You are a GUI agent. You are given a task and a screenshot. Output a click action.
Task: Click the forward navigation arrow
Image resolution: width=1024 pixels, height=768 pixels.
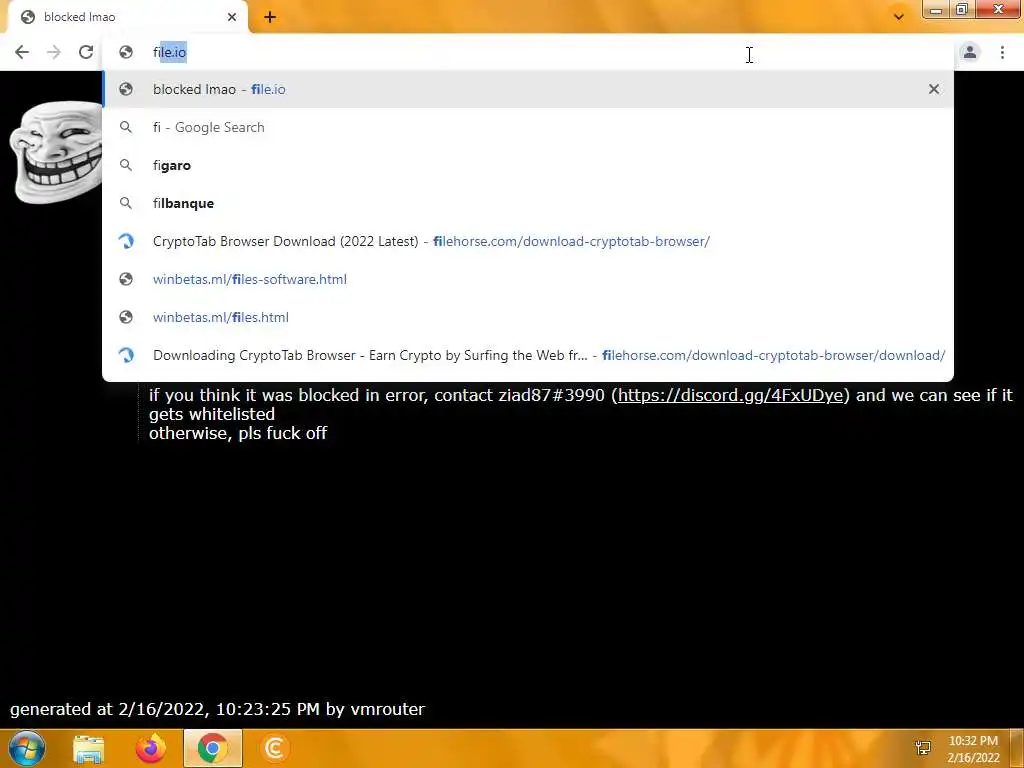(x=54, y=52)
